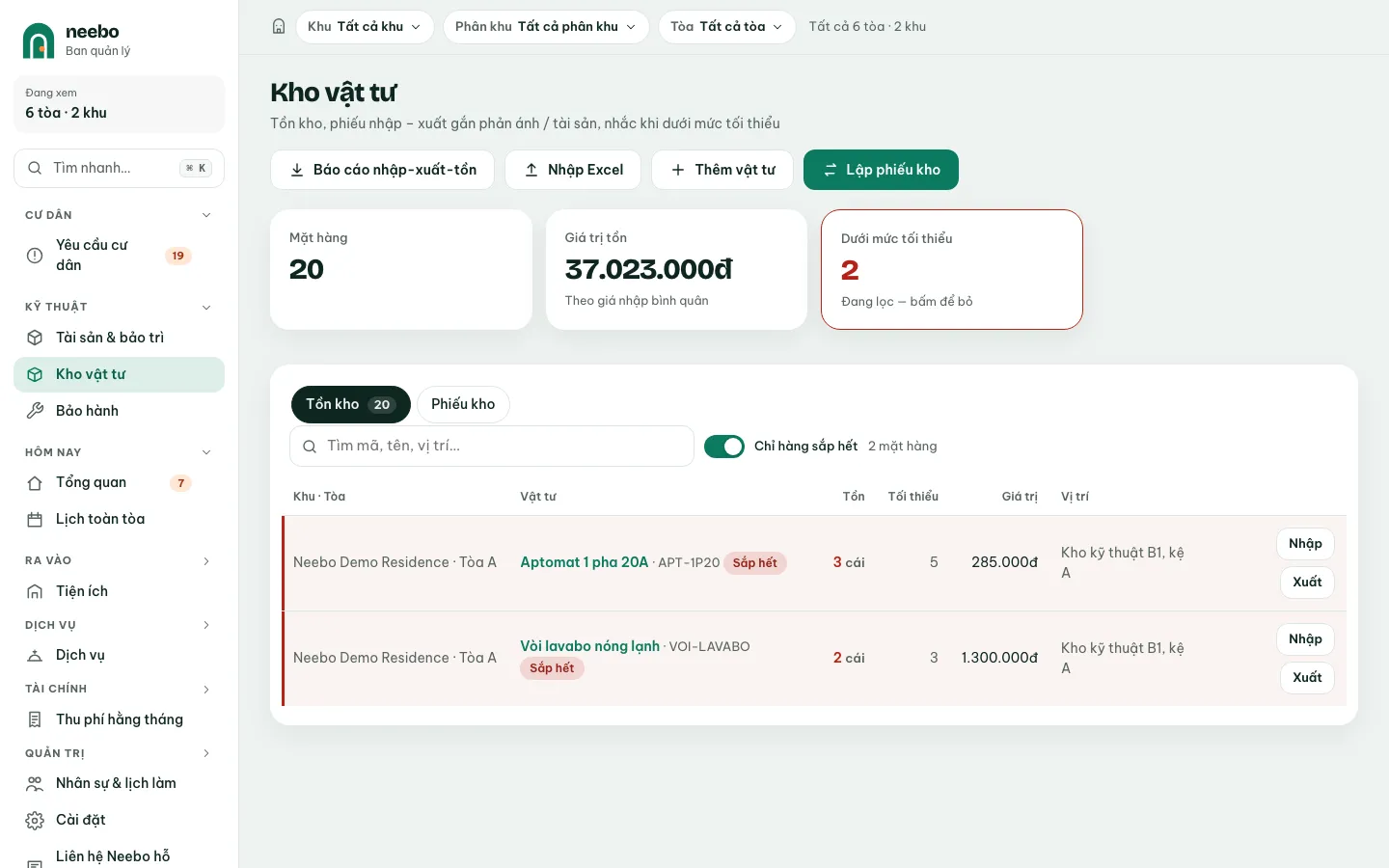Select the Tồn kho tab
Viewport: 1389px width, 868px height.
(351, 404)
